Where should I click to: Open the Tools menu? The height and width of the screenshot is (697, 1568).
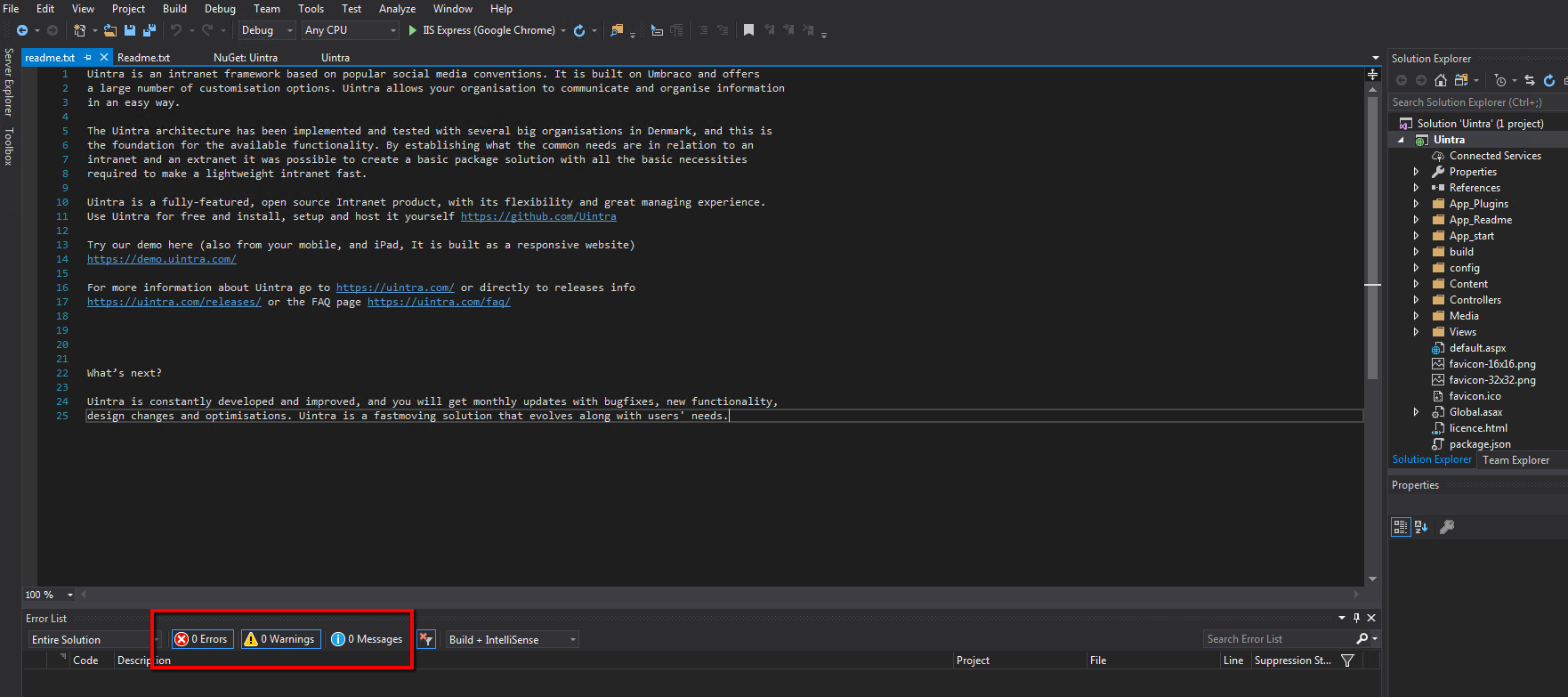(311, 9)
